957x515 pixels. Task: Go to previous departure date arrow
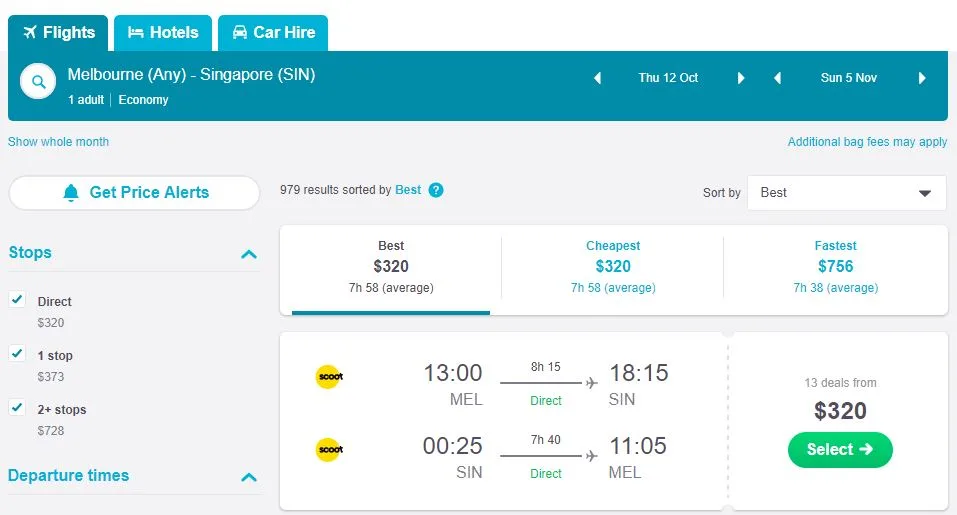click(598, 78)
